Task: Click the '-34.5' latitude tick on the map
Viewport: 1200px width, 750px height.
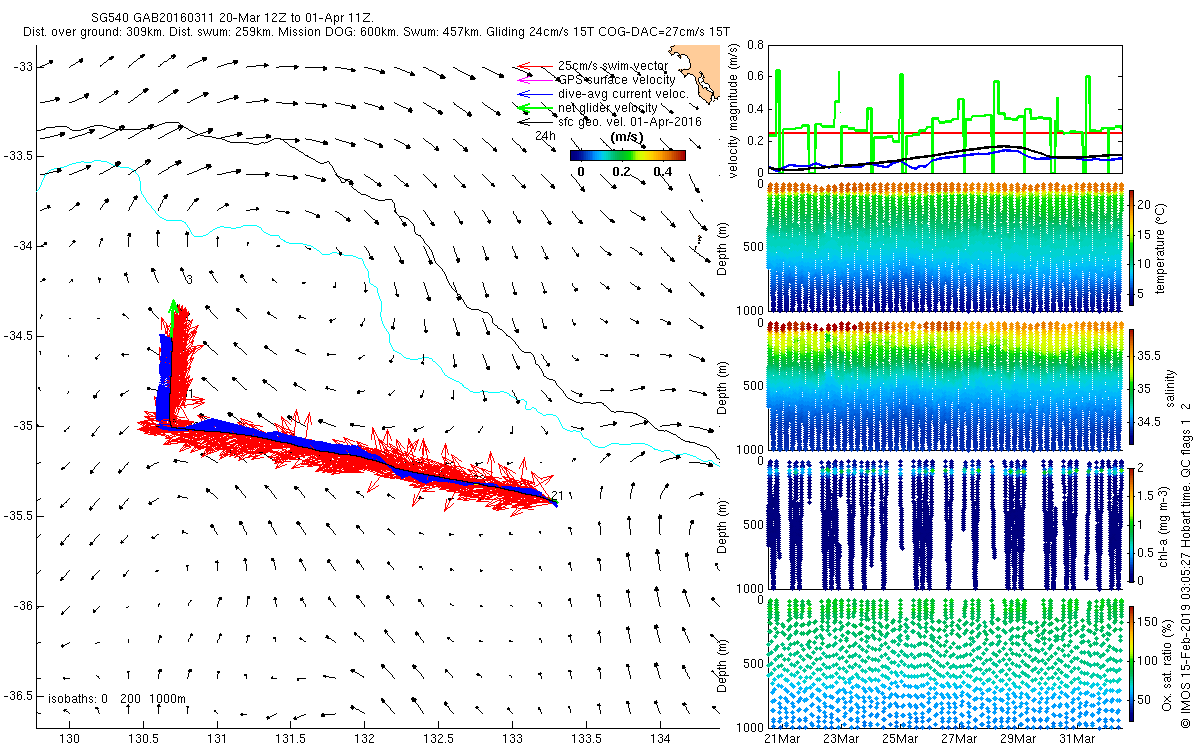Action: [19, 336]
